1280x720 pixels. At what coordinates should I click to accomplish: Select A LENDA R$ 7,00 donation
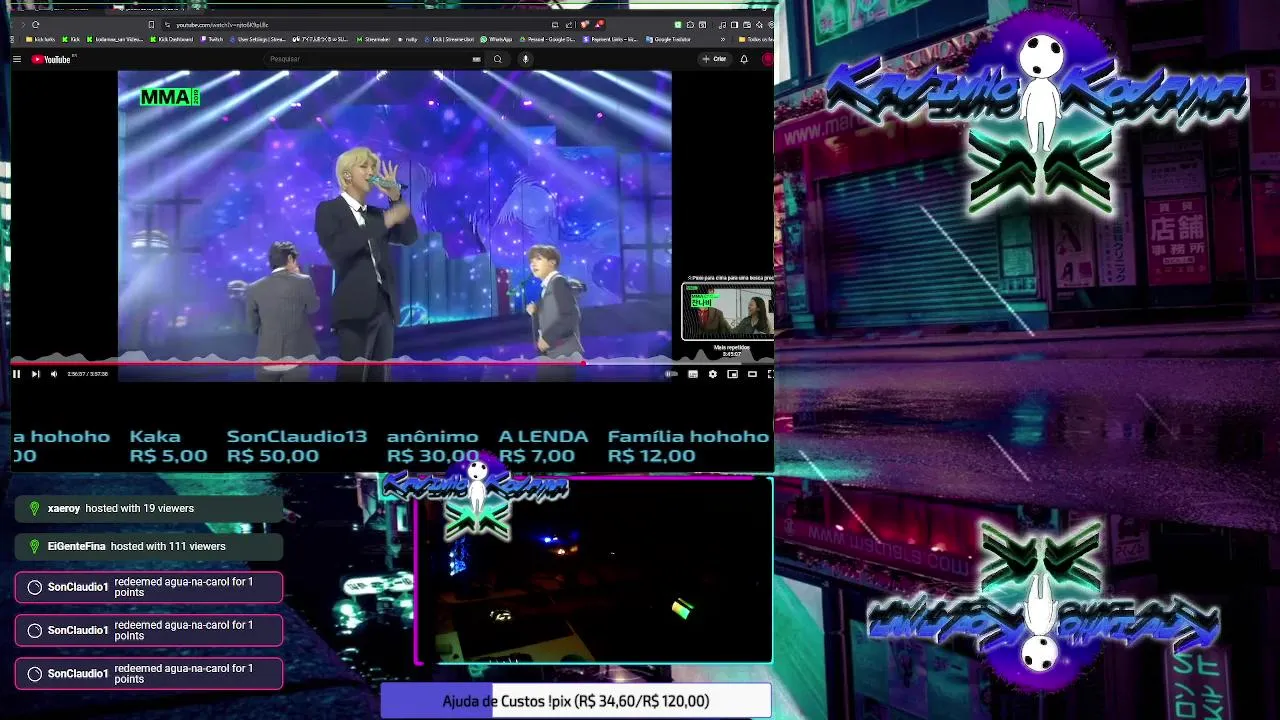[543, 446]
